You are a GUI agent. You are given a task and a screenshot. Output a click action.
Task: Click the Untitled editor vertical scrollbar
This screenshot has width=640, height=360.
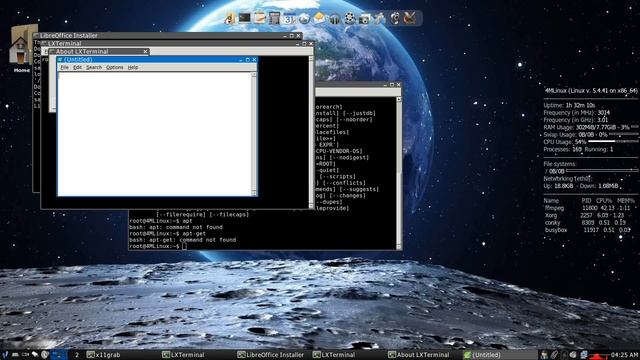click(254, 134)
